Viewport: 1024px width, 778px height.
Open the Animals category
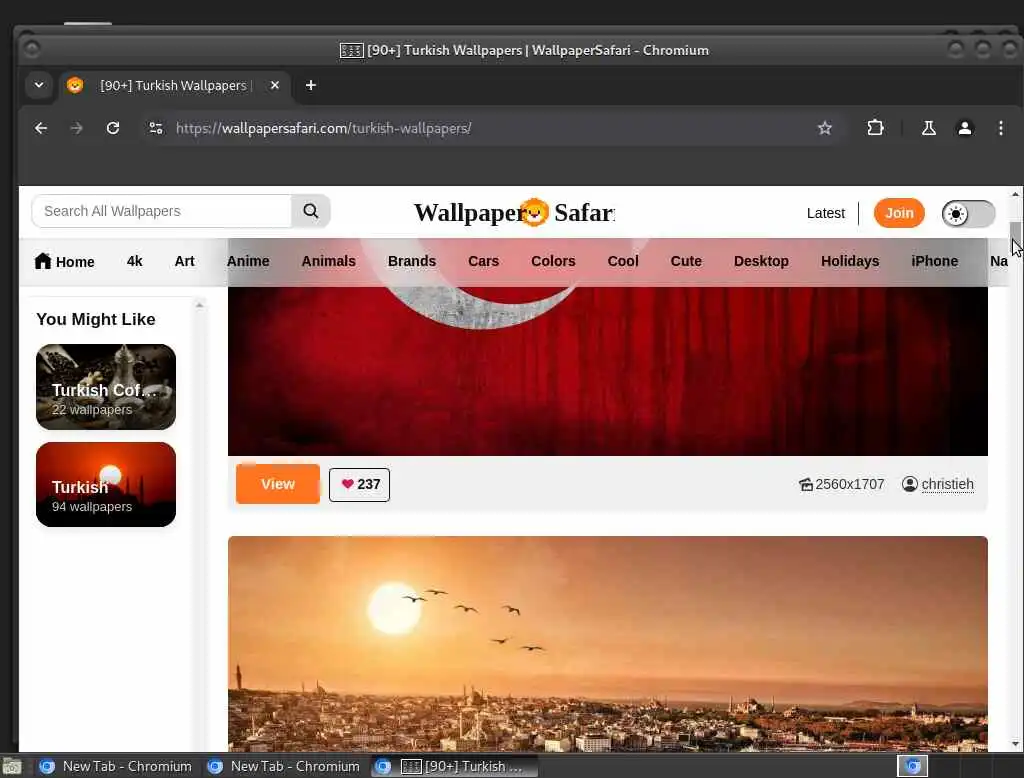[328, 261]
